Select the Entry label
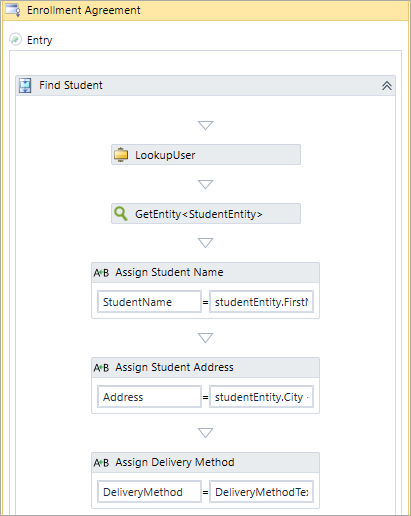 [x=39, y=40]
